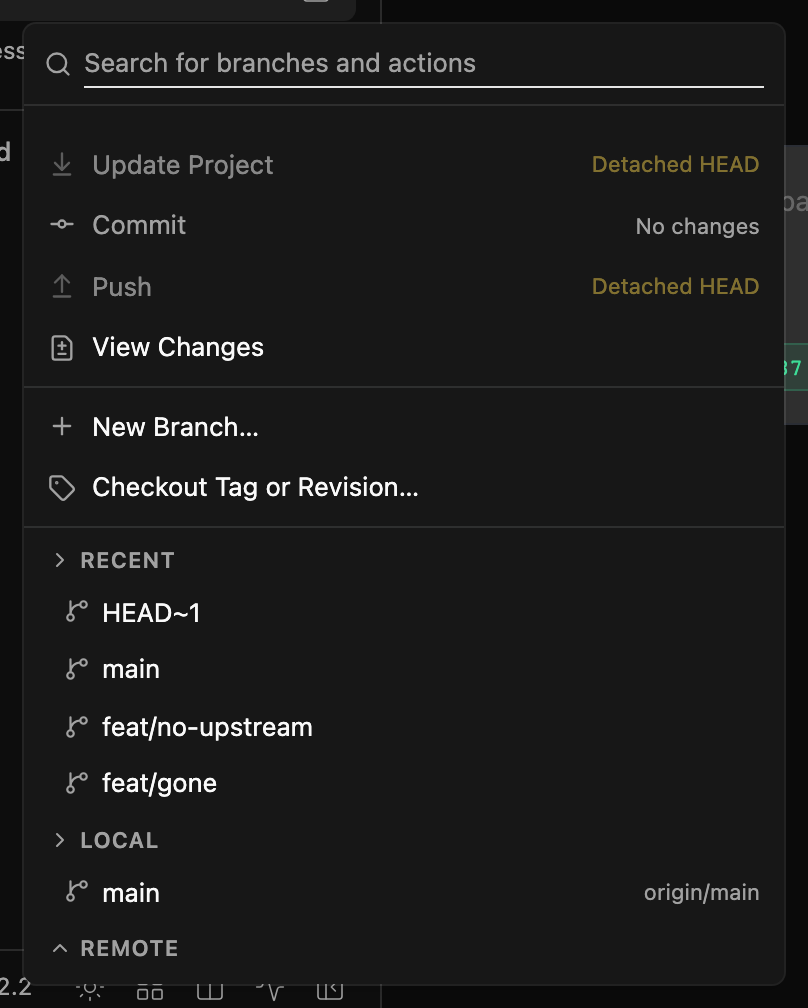Expand the LOCAL section chevron
This screenshot has width=808, height=1008.
(60, 840)
